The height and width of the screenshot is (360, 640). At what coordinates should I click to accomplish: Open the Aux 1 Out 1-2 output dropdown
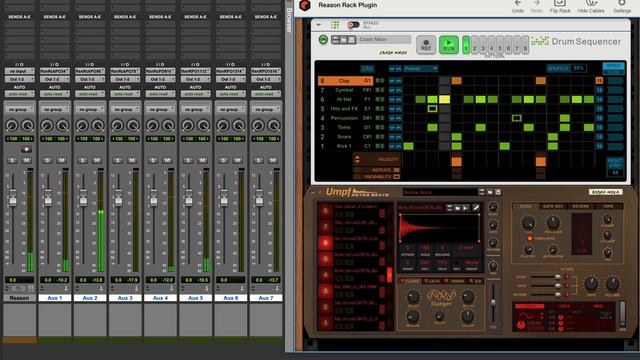pos(55,79)
